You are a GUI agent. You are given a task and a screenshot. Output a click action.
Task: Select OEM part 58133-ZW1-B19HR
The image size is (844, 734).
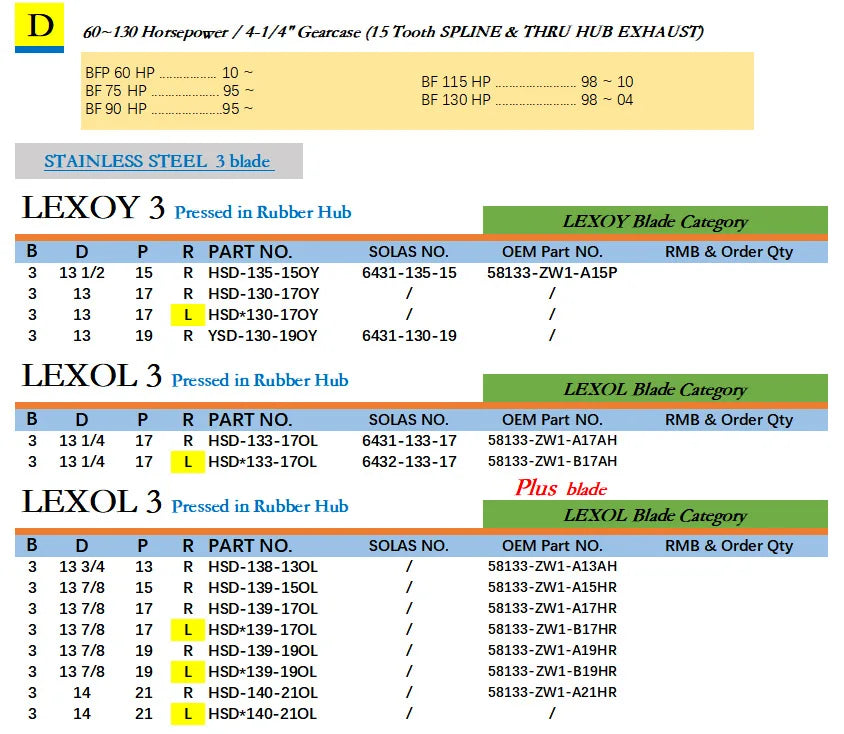point(552,671)
